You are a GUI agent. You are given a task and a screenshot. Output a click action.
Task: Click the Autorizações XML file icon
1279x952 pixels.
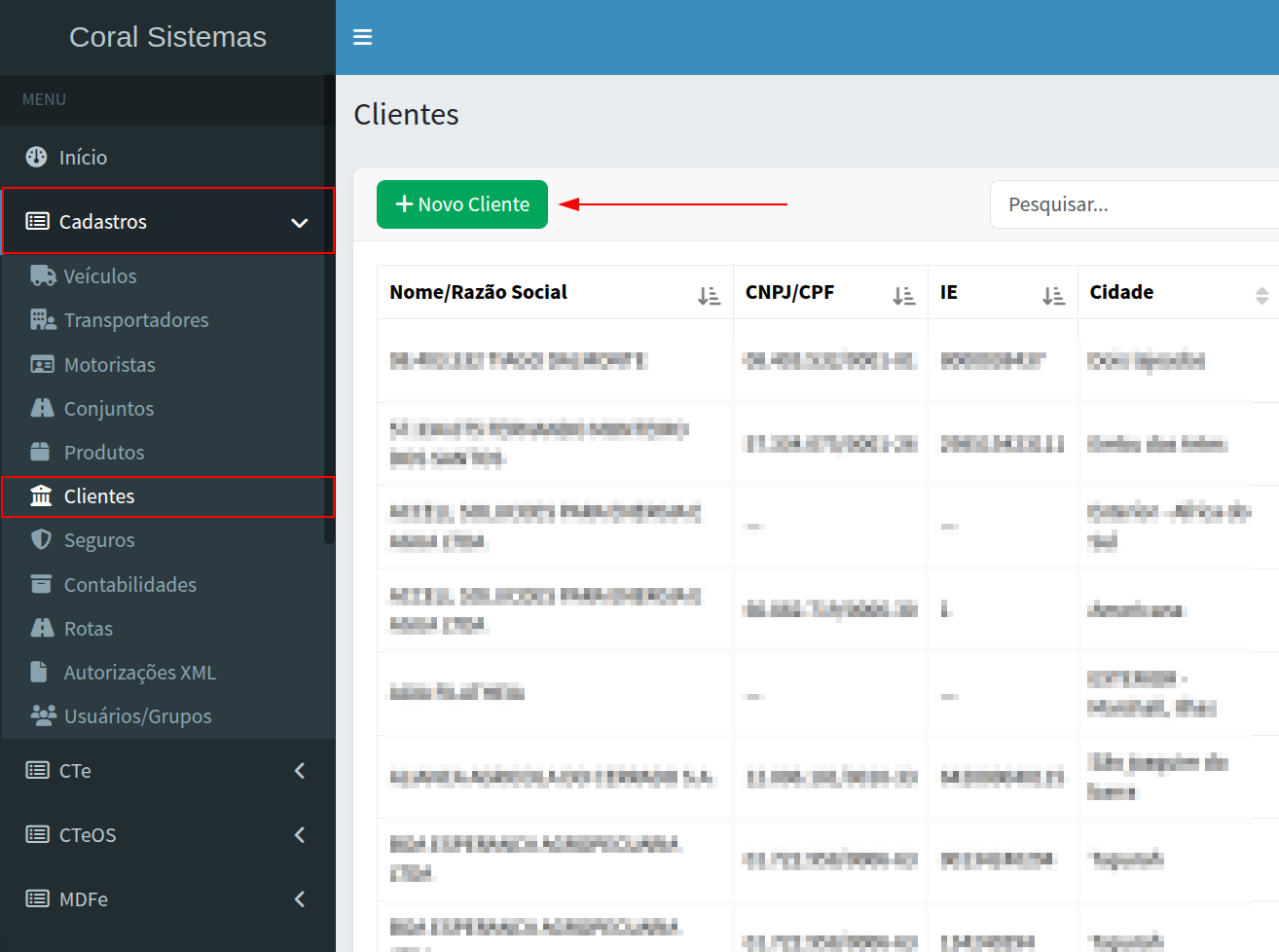tap(40, 672)
